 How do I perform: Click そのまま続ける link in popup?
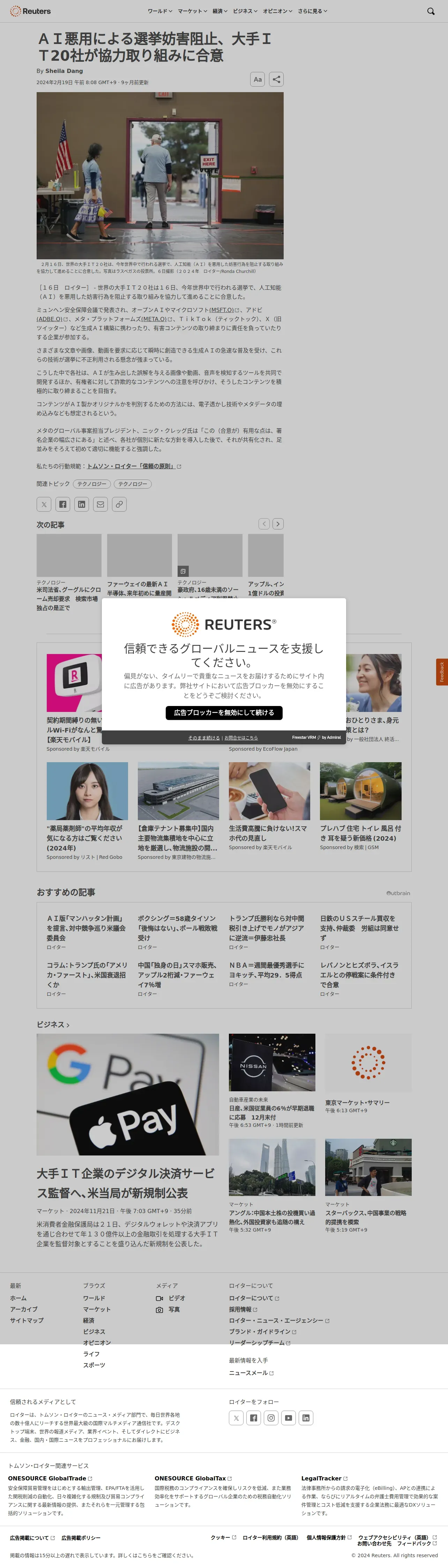coord(204,738)
